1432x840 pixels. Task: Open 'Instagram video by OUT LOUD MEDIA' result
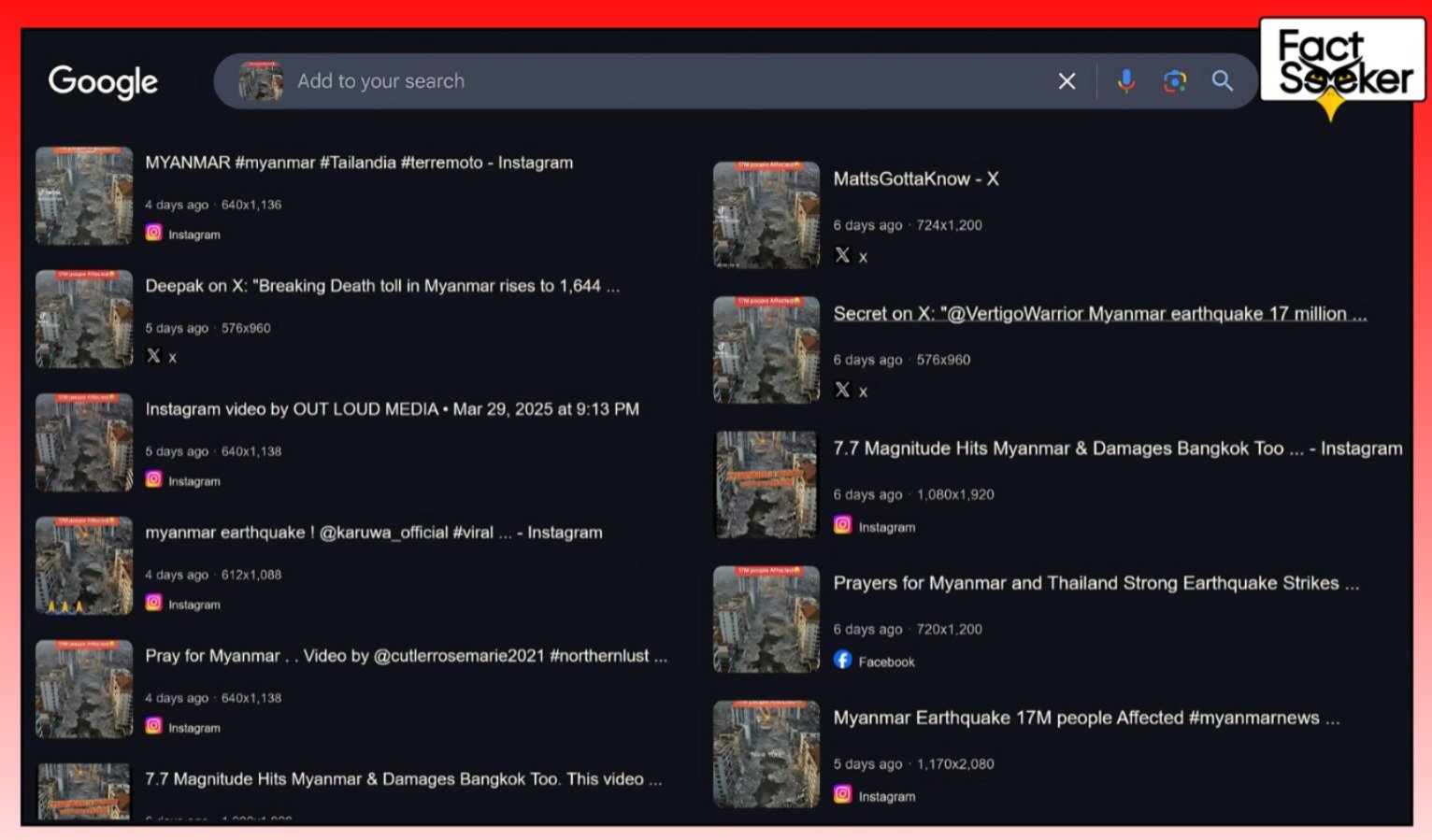[x=393, y=409]
